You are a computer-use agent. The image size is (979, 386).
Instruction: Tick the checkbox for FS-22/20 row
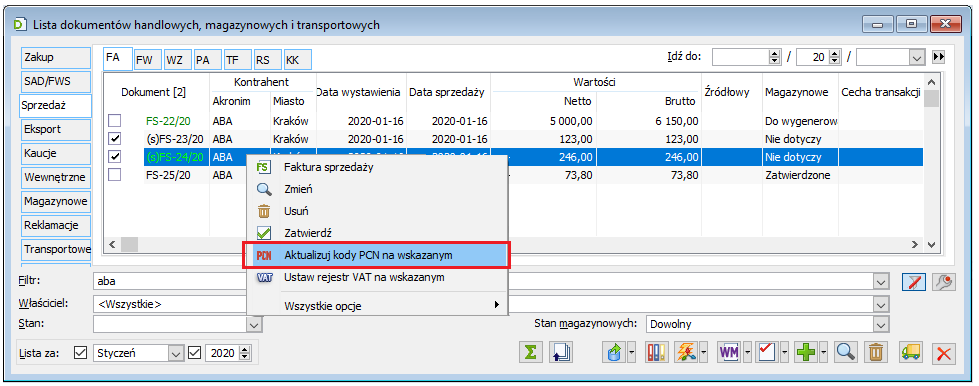115,121
